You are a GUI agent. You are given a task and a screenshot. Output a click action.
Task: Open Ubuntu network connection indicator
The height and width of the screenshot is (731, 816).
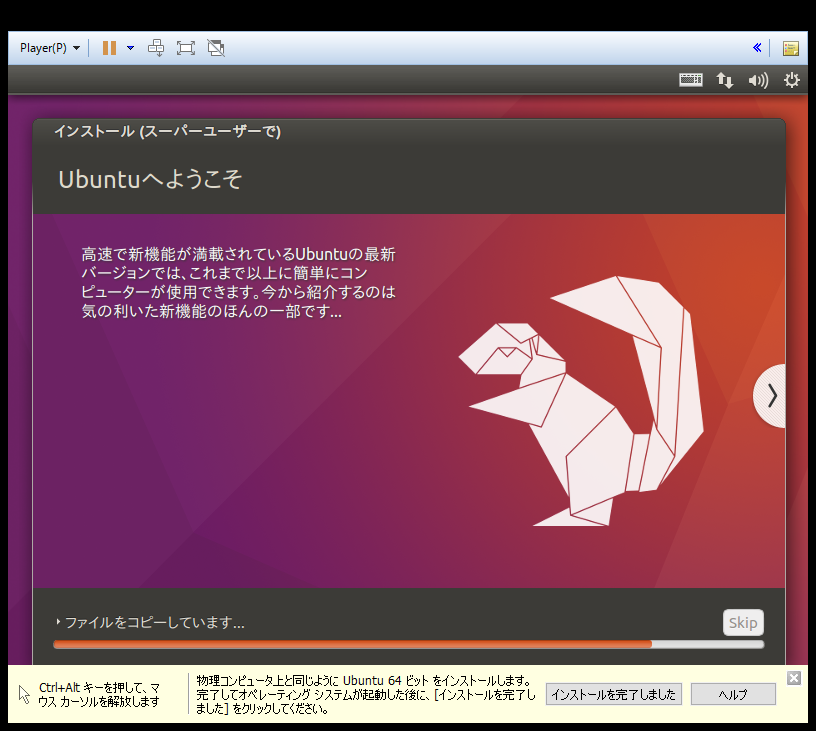[724, 80]
